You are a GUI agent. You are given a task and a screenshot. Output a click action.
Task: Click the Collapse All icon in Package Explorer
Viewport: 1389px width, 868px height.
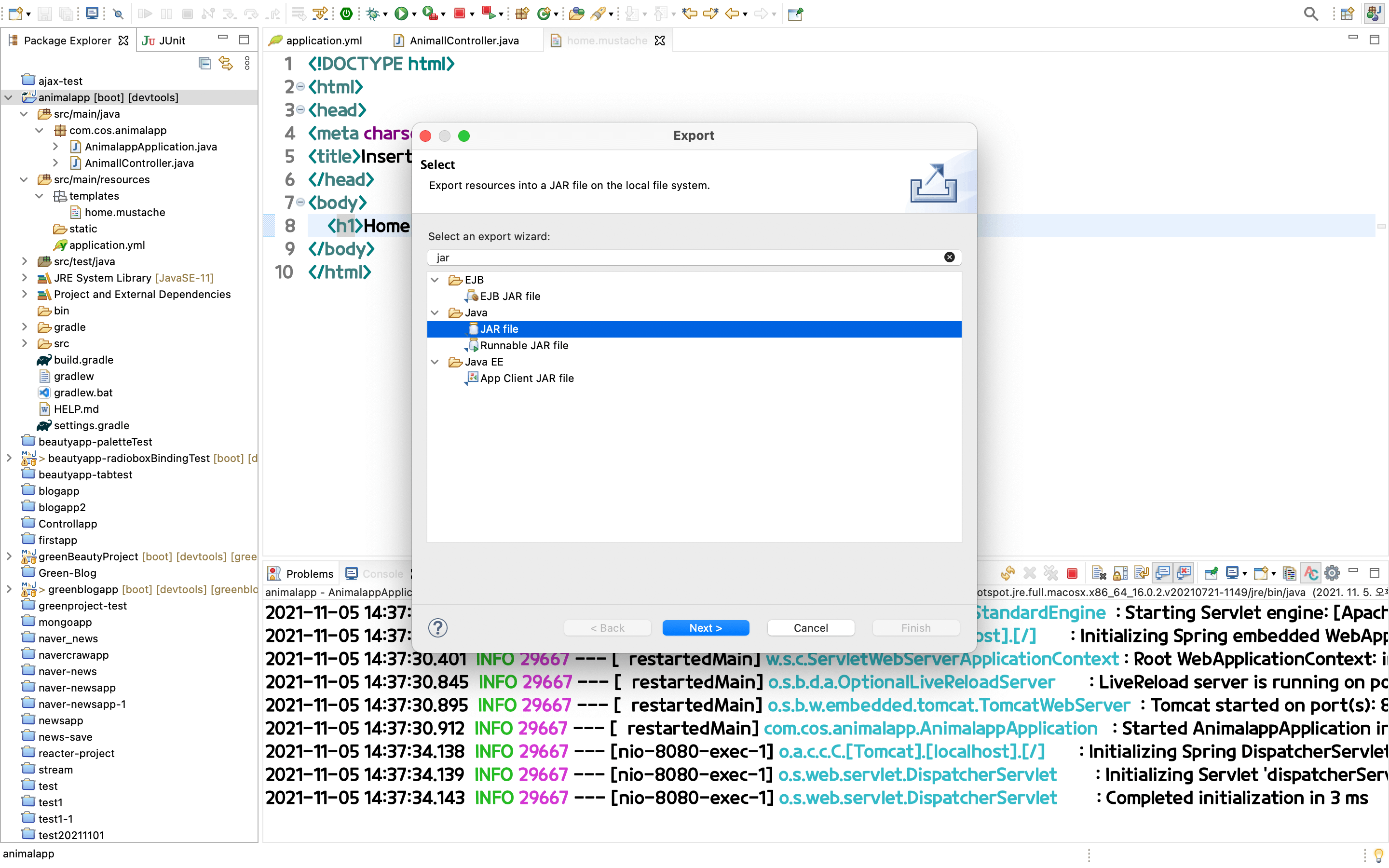click(x=204, y=63)
